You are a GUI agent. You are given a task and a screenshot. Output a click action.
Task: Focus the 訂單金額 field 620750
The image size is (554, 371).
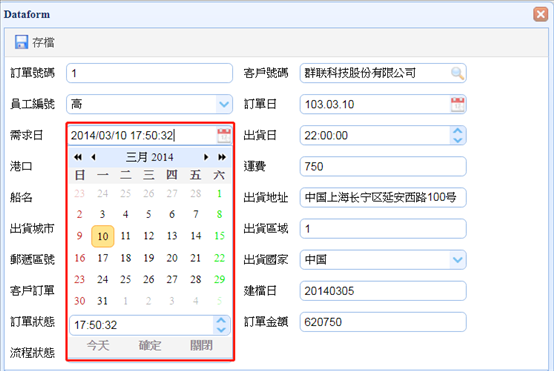[383, 322]
